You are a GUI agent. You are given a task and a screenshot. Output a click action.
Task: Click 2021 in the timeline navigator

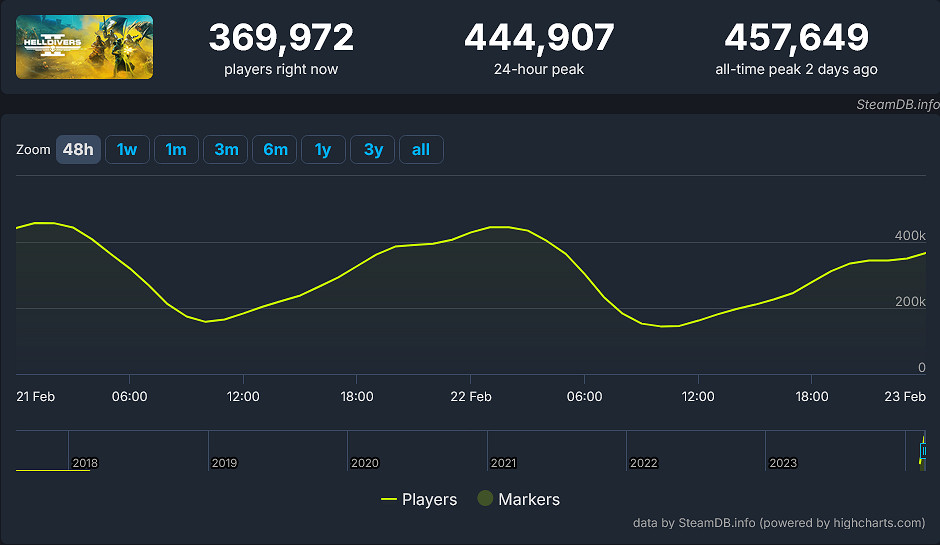click(503, 463)
